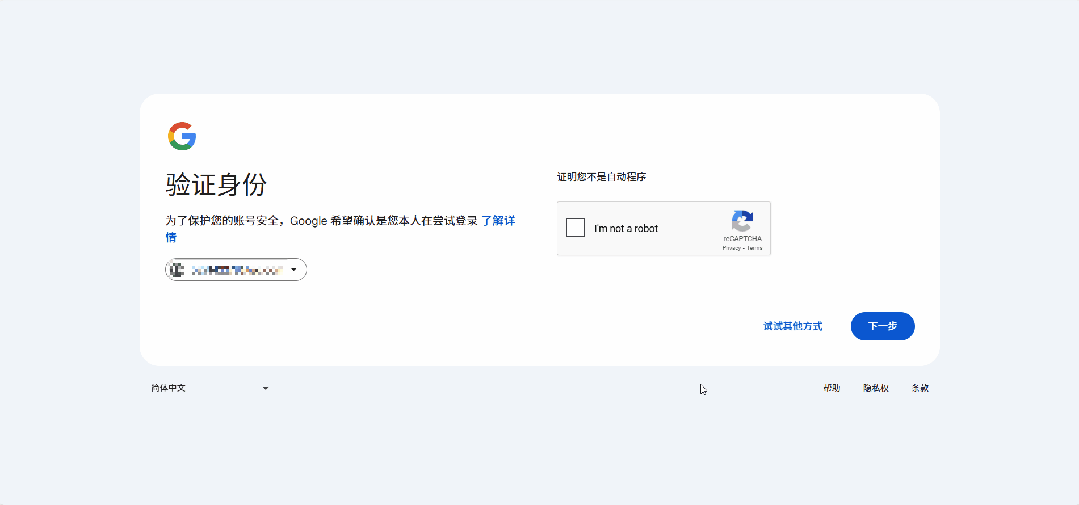Click the 证明您不是自动程序 label
1079x505 pixels.
coord(602,177)
